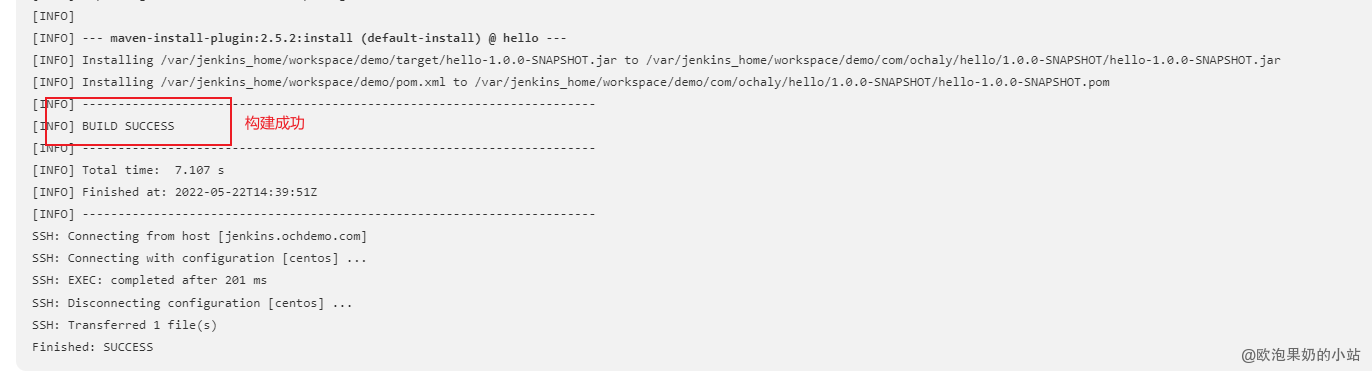Click the hello-1.0.0-SNAPSHOT.jar installing line

pyautogui.click(x=656, y=60)
